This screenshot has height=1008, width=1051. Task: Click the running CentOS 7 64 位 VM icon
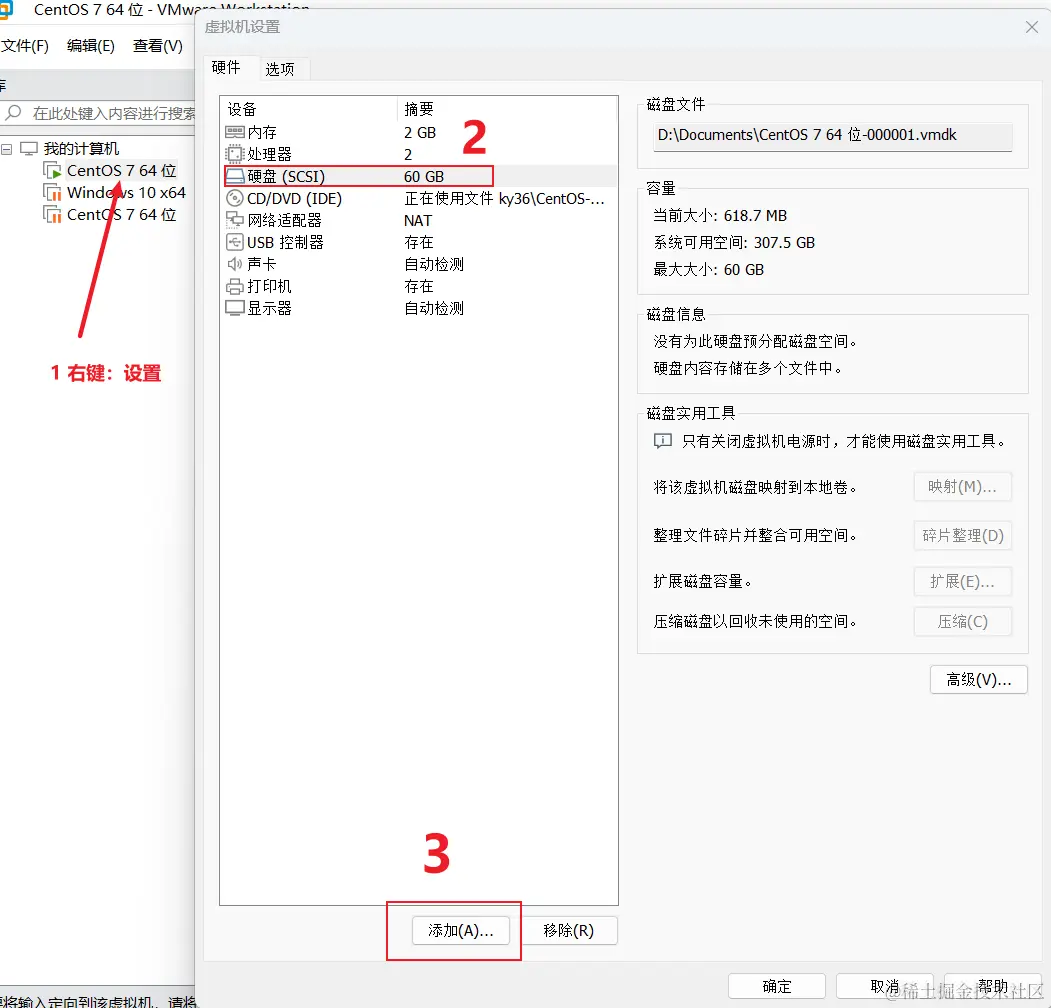click(x=52, y=171)
